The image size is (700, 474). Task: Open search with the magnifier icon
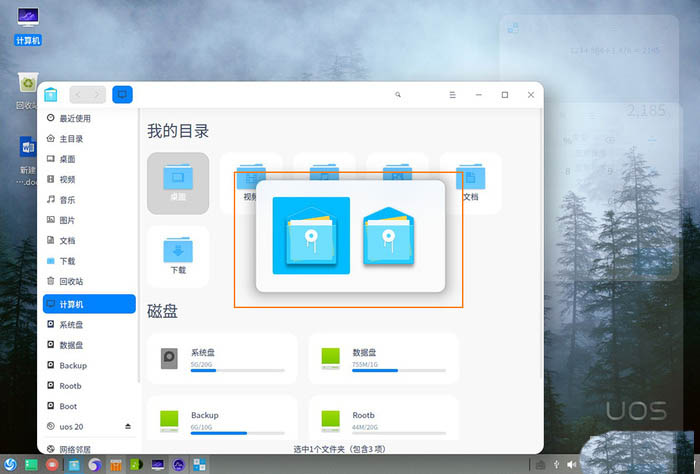point(398,95)
